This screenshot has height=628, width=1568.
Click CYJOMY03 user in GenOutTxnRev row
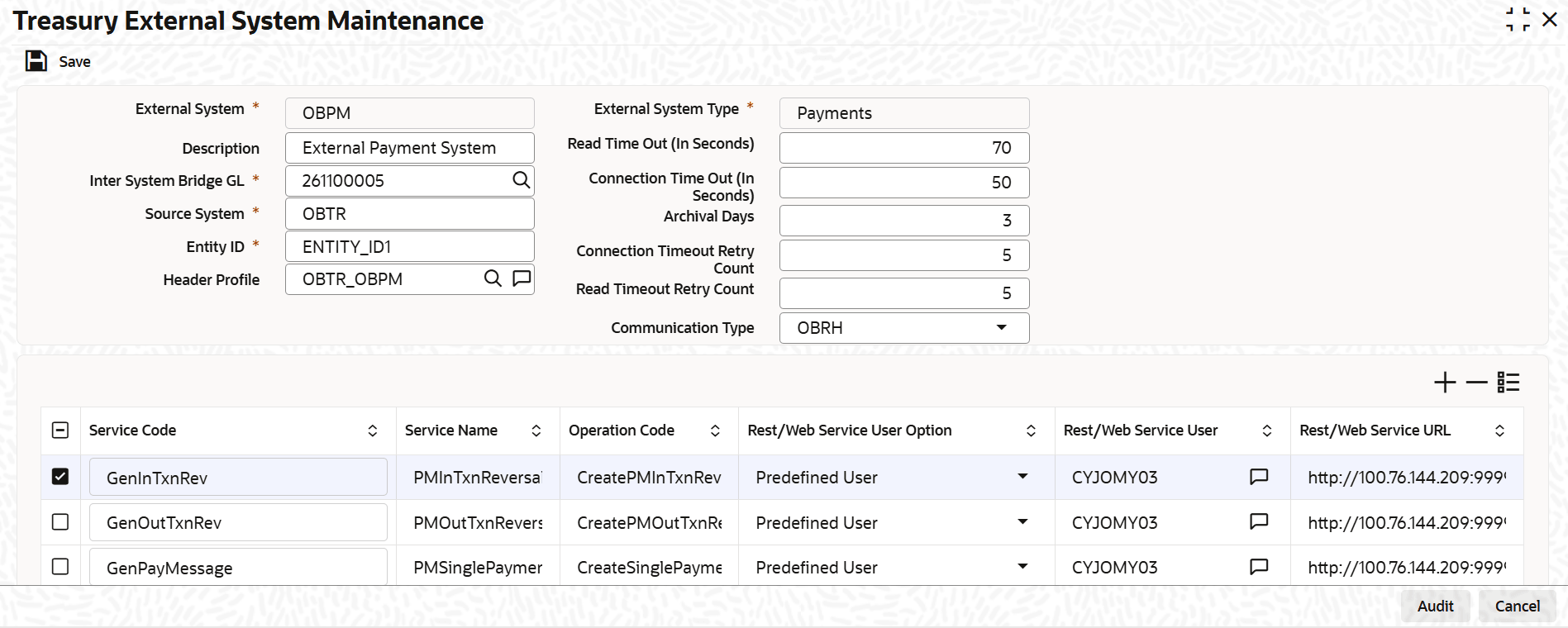tap(1114, 523)
